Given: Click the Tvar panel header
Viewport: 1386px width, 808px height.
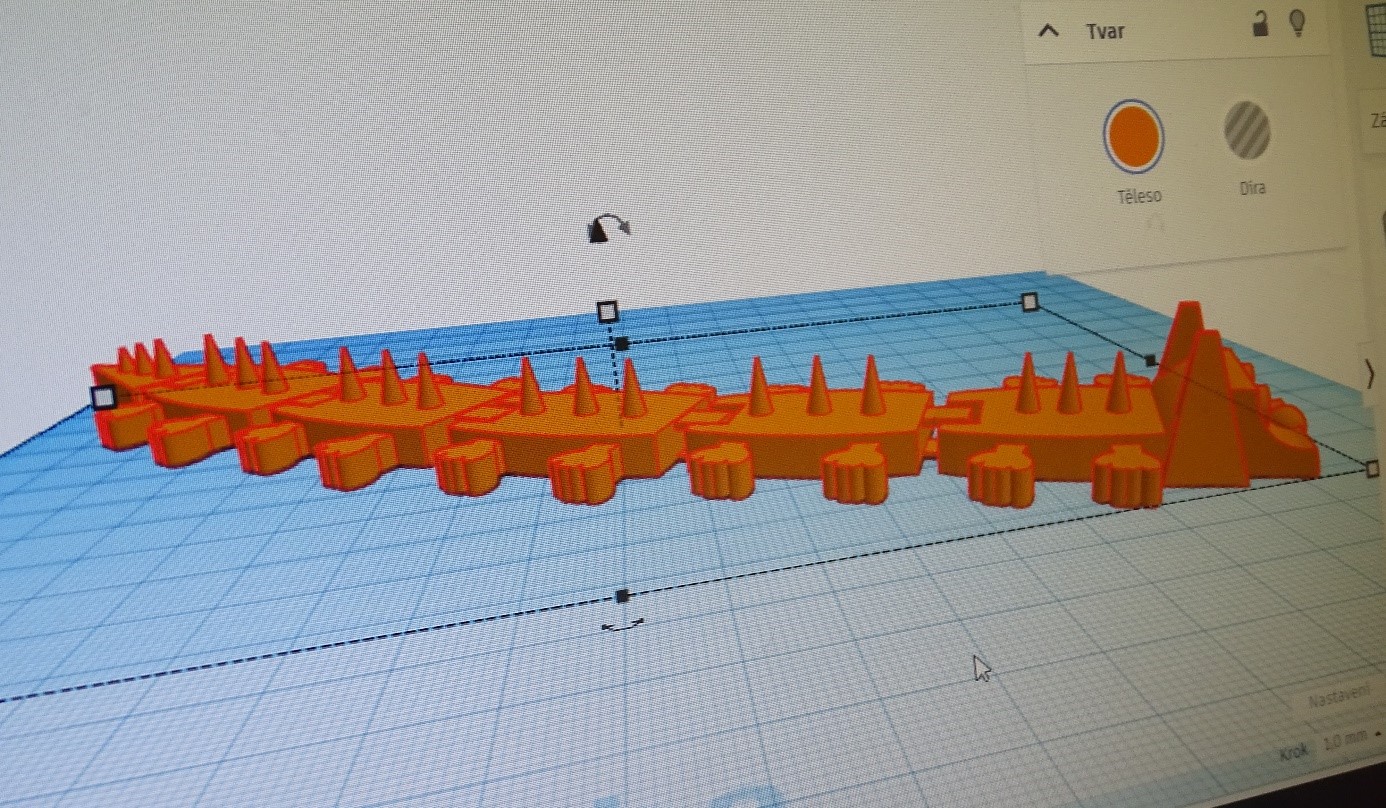Looking at the screenshot, I should coord(1105,31).
